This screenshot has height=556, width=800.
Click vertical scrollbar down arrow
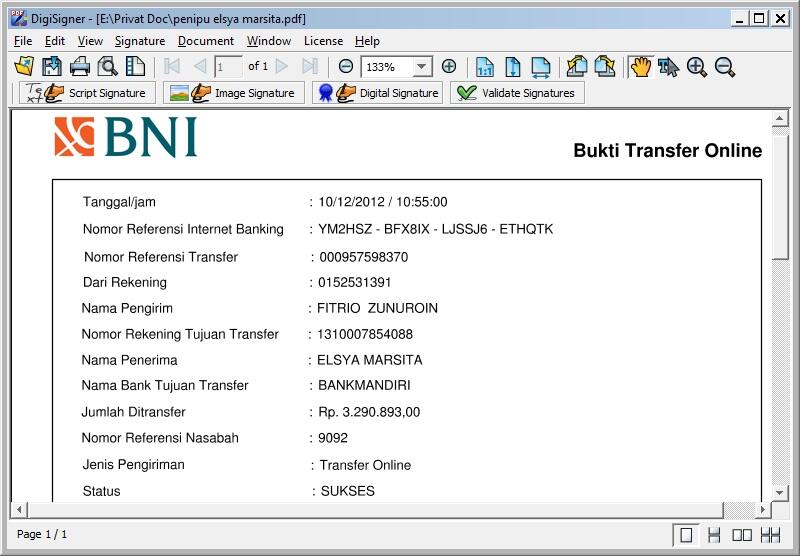tap(780, 493)
